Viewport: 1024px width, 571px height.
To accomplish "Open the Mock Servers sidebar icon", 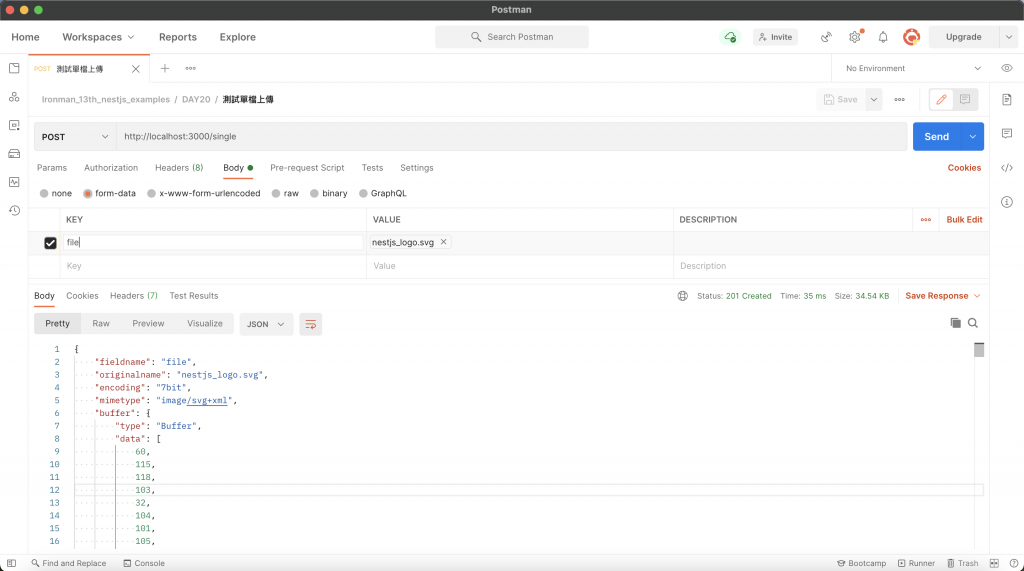I will click(14, 154).
